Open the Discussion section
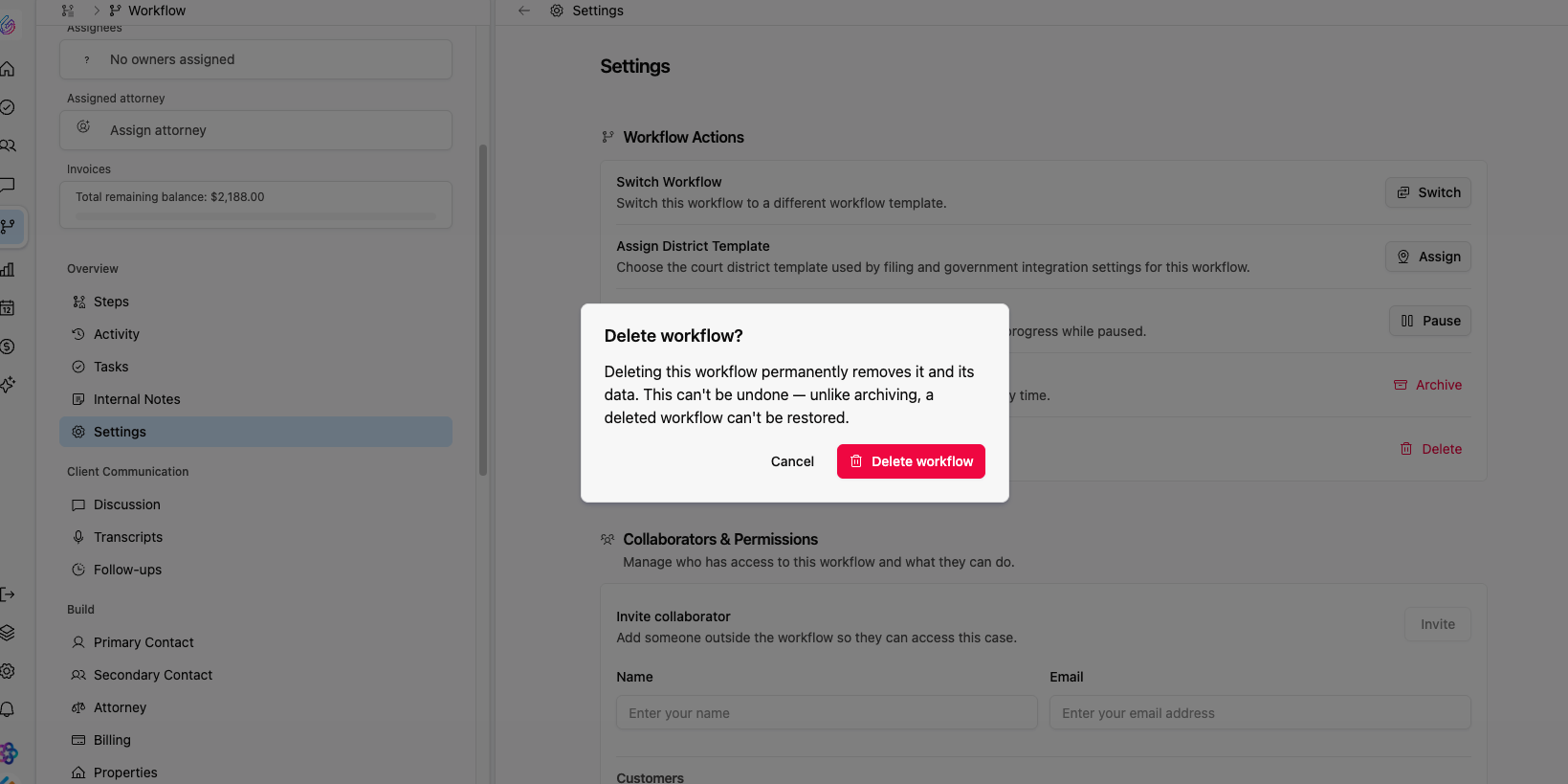The image size is (1568, 784). [x=255, y=504]
